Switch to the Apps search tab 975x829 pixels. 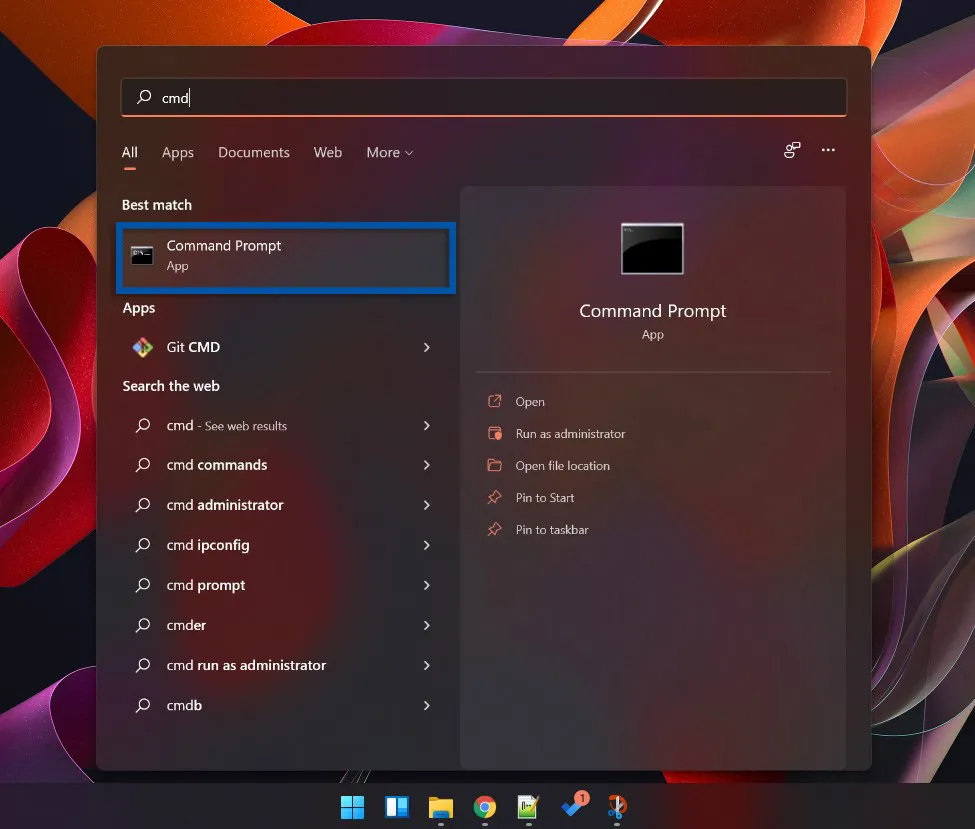tap(177, 152)
